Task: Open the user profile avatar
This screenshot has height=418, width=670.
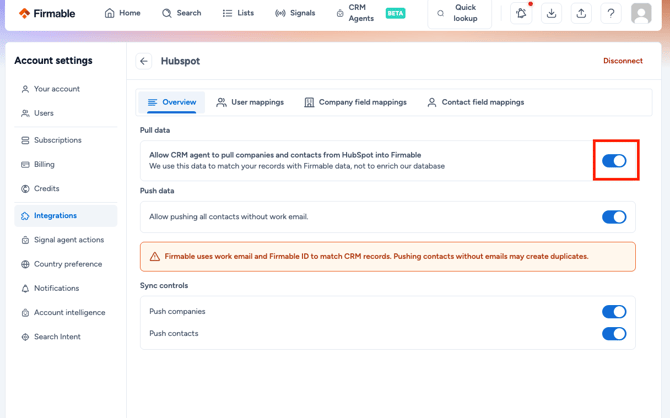Action: click(641, 13)
